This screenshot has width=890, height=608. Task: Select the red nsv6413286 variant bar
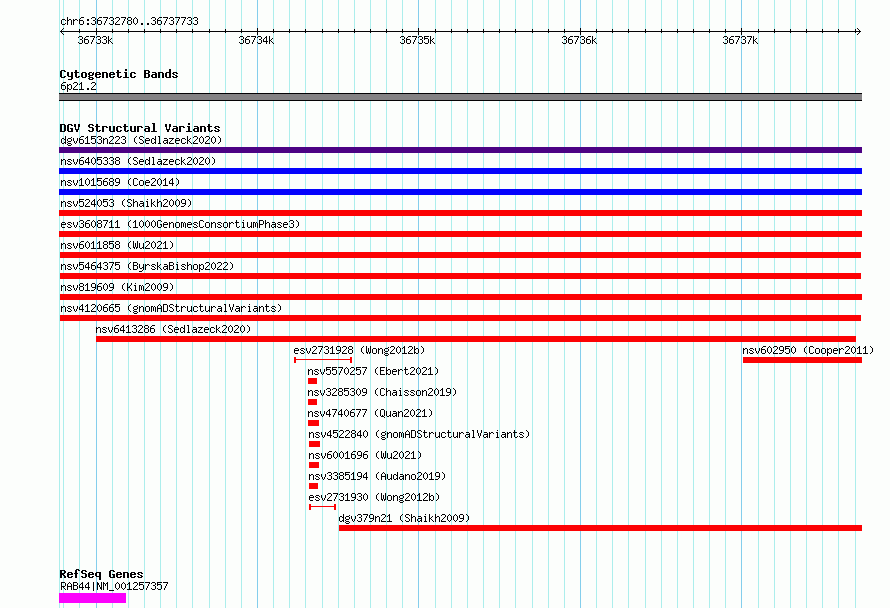476,339
